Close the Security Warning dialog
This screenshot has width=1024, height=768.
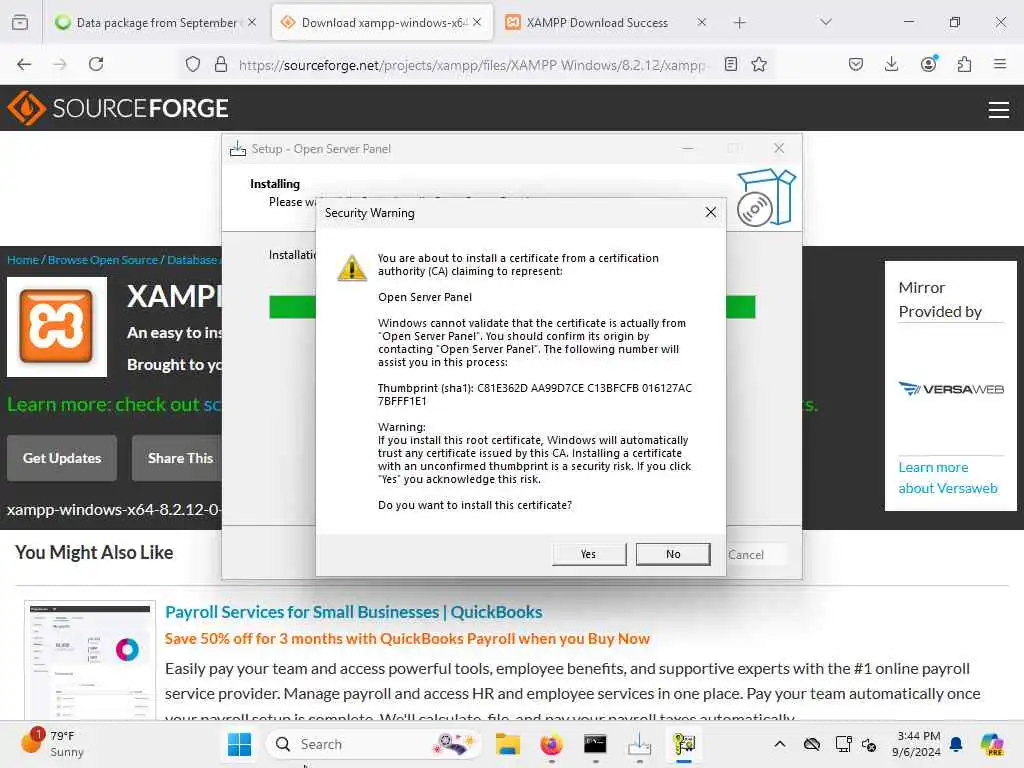[711, 212]
